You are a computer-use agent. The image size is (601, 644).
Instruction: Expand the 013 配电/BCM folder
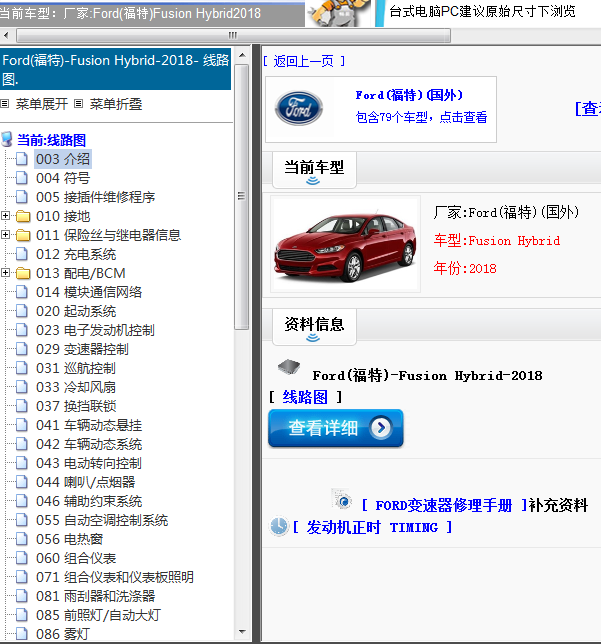[x=5, y=273]
